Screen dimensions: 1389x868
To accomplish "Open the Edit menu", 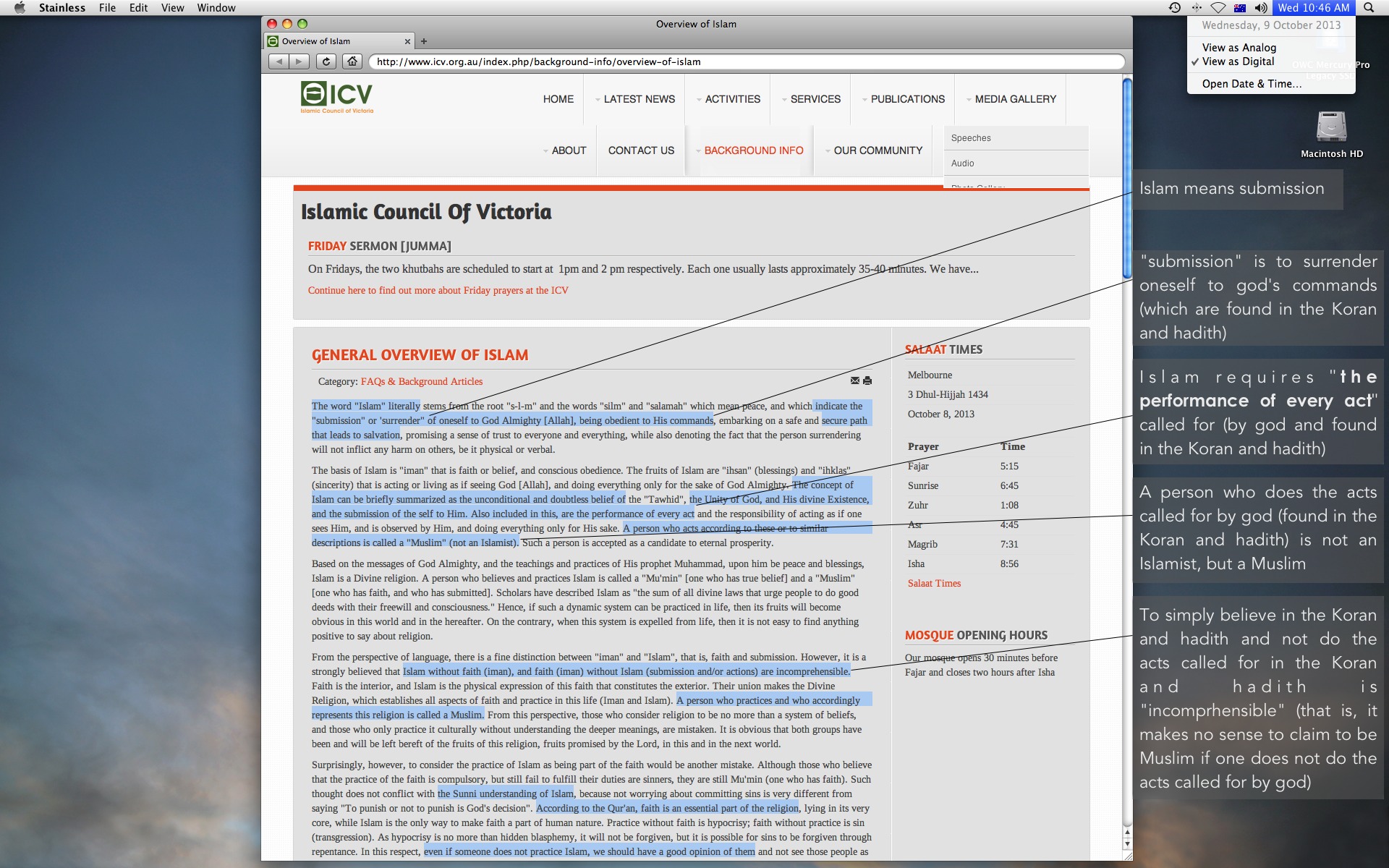I will 138,7.
